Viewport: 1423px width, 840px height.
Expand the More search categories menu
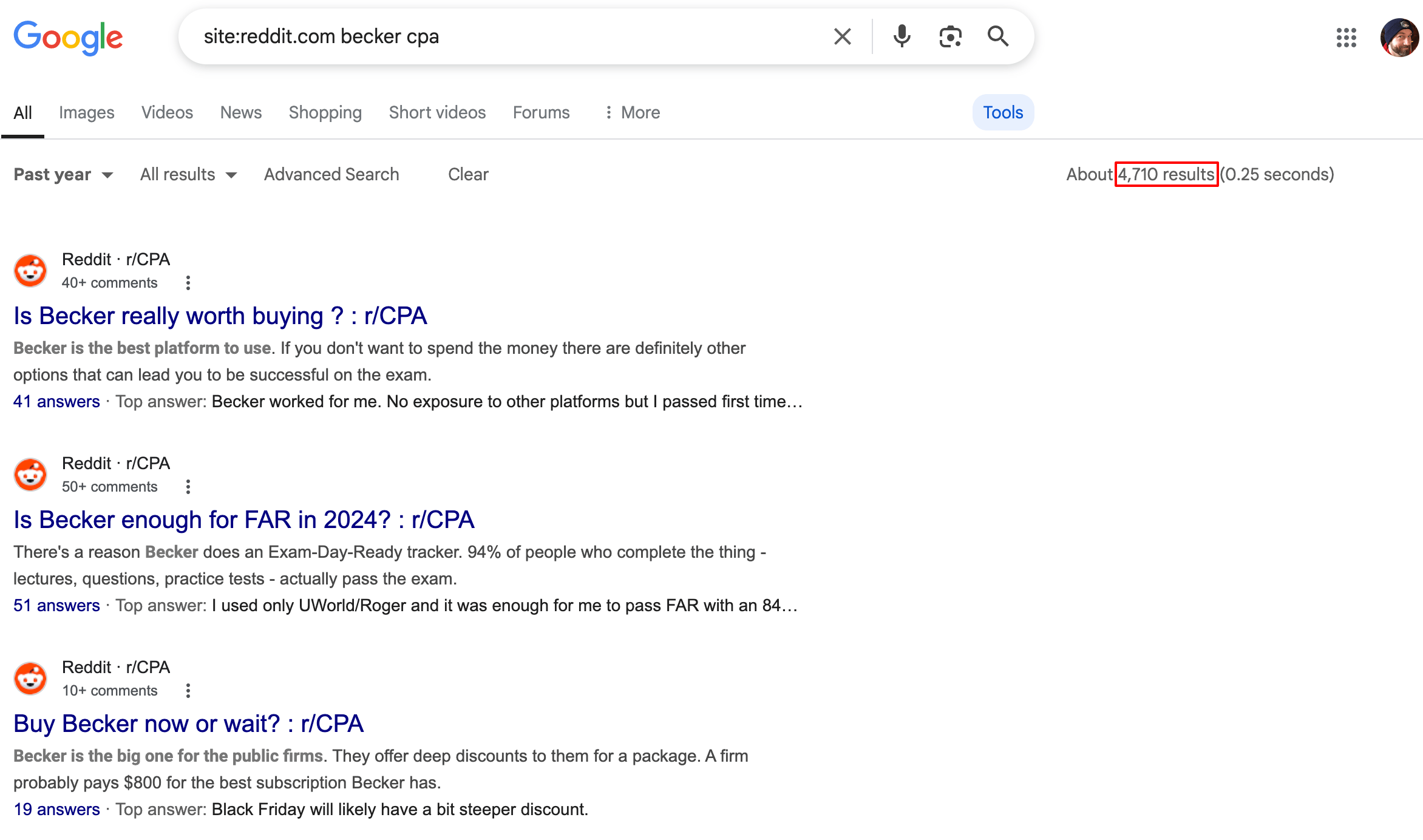click(632, 113)
